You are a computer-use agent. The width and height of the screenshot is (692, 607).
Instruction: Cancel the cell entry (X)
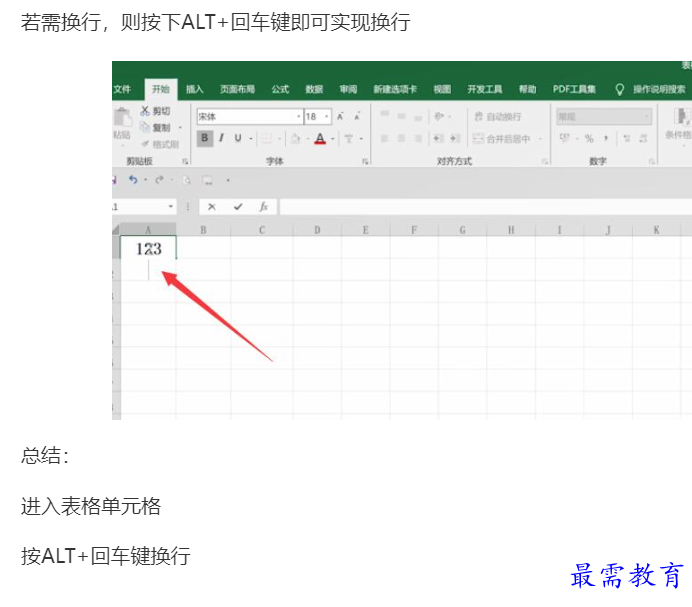(212, 207)
